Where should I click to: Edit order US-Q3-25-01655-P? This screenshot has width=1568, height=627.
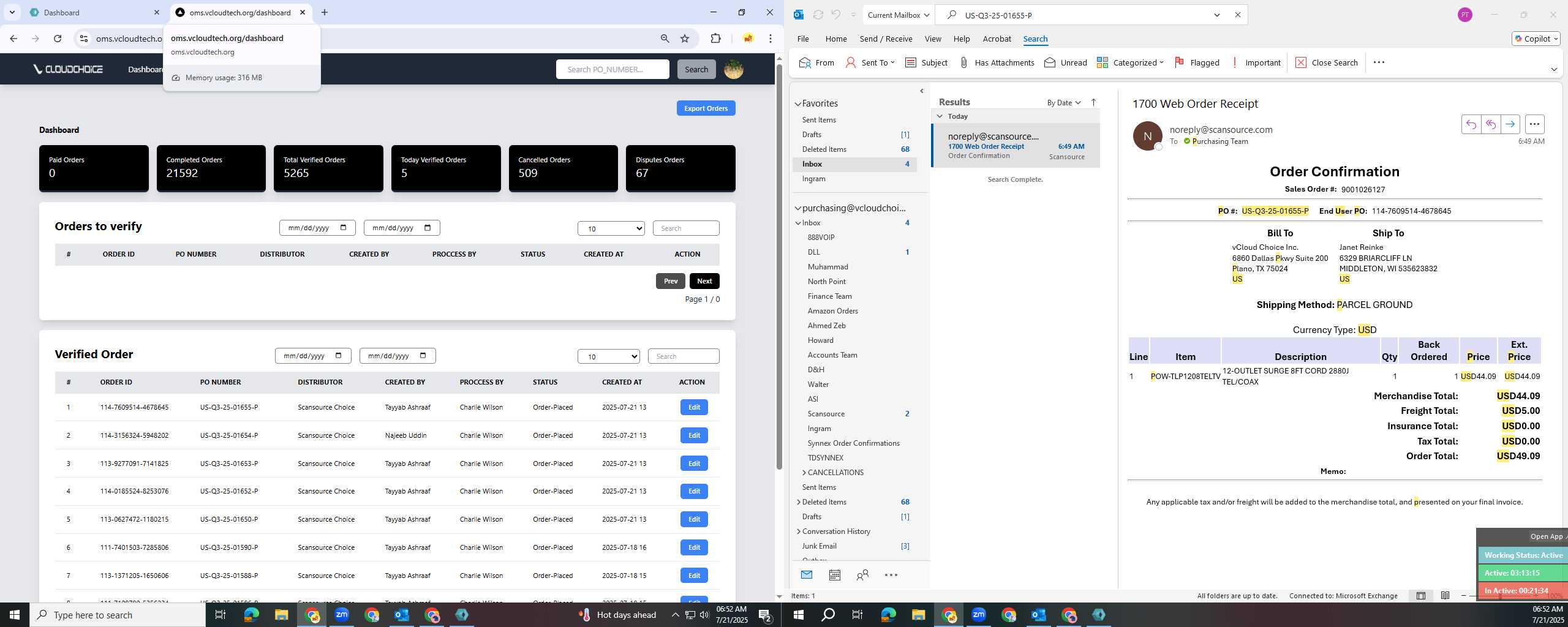coord(694,407)
